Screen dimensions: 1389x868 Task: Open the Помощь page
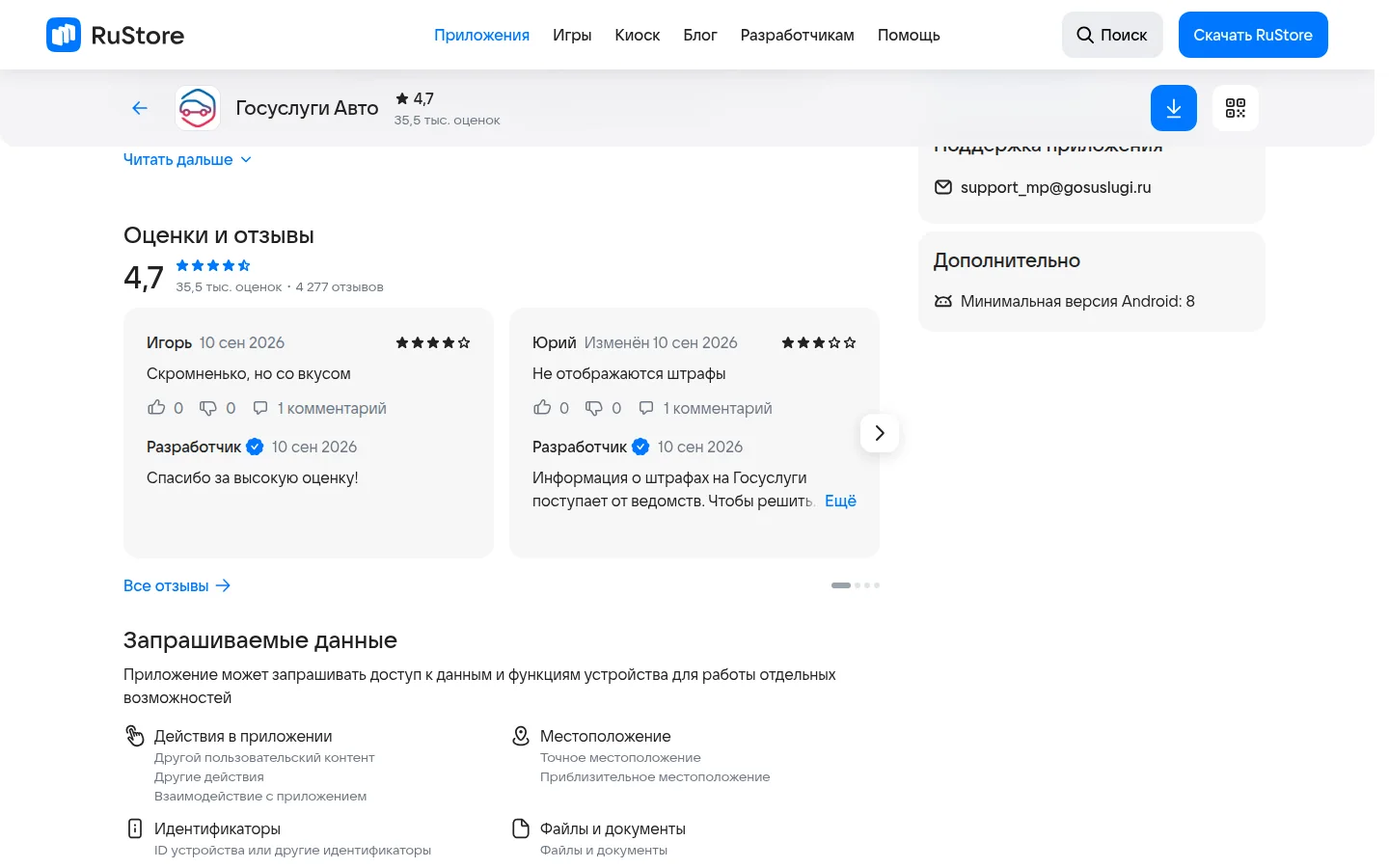point(909,35)
